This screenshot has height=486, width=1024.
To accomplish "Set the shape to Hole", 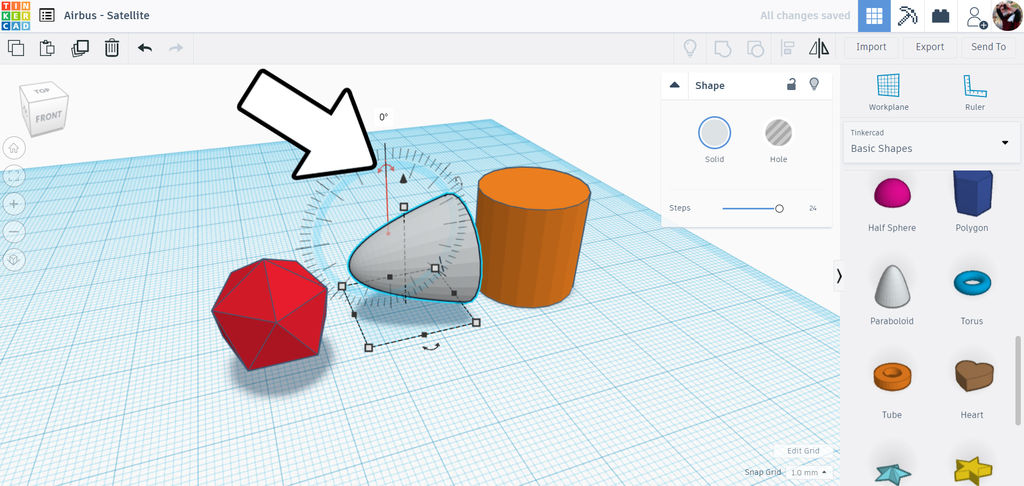I will point(778,133).
